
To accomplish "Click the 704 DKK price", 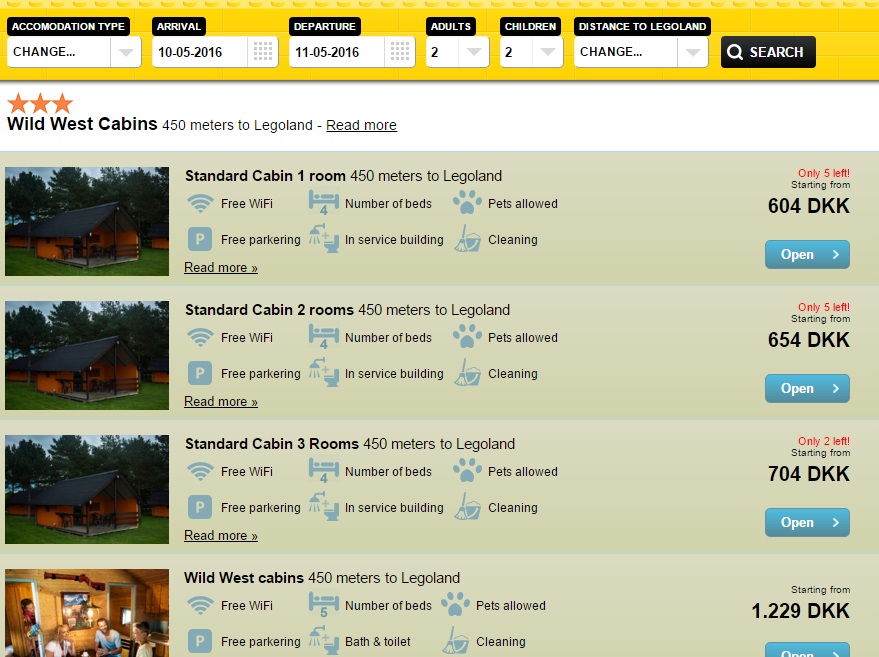I will pos(809,474).
